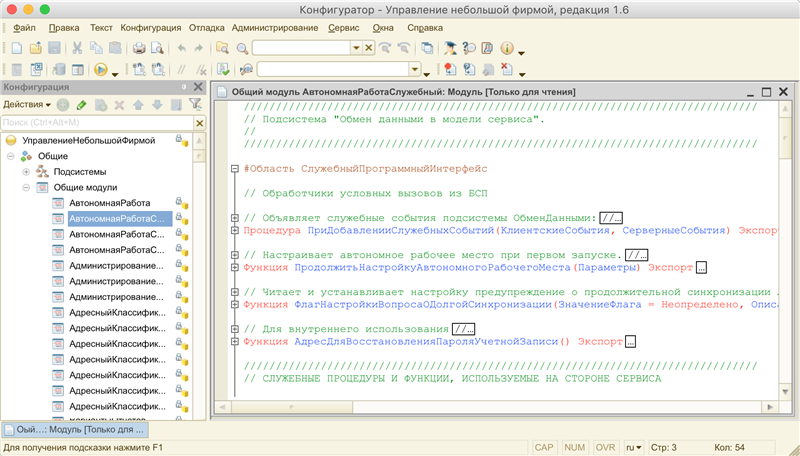Open the Действия dropdown menu

[x=27, y=105]
